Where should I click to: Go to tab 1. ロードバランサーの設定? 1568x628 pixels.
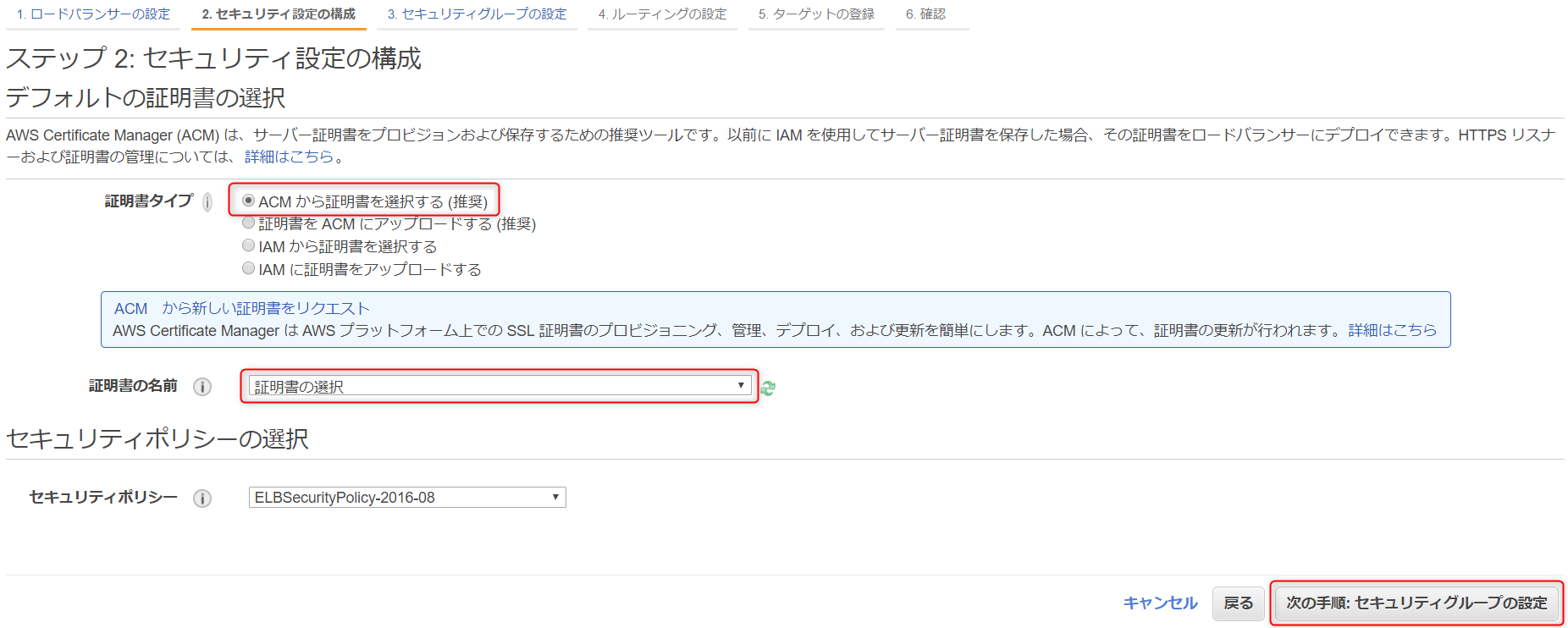click(93, 14)
